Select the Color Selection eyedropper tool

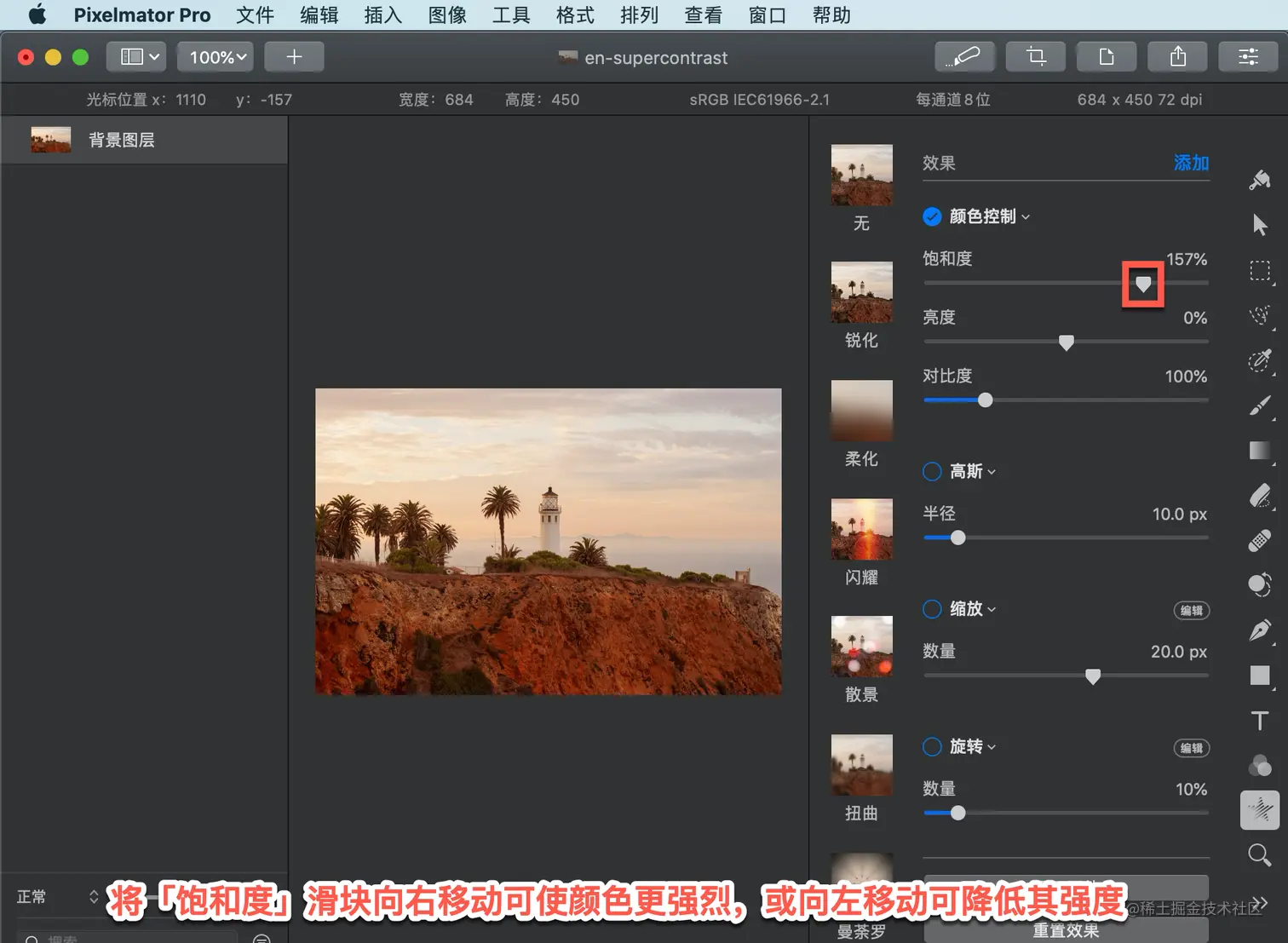(x=1260, y=360)
